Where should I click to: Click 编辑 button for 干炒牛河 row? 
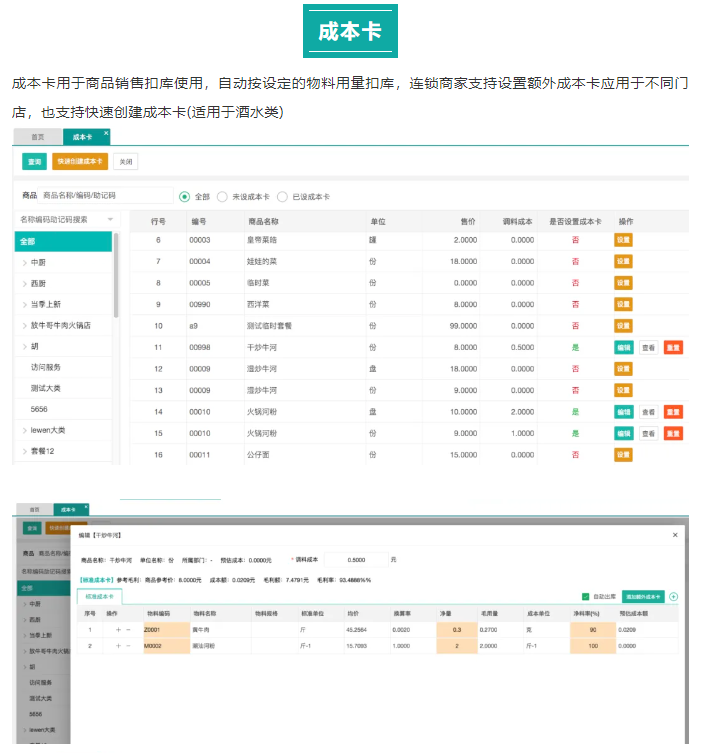coord(623,347)
